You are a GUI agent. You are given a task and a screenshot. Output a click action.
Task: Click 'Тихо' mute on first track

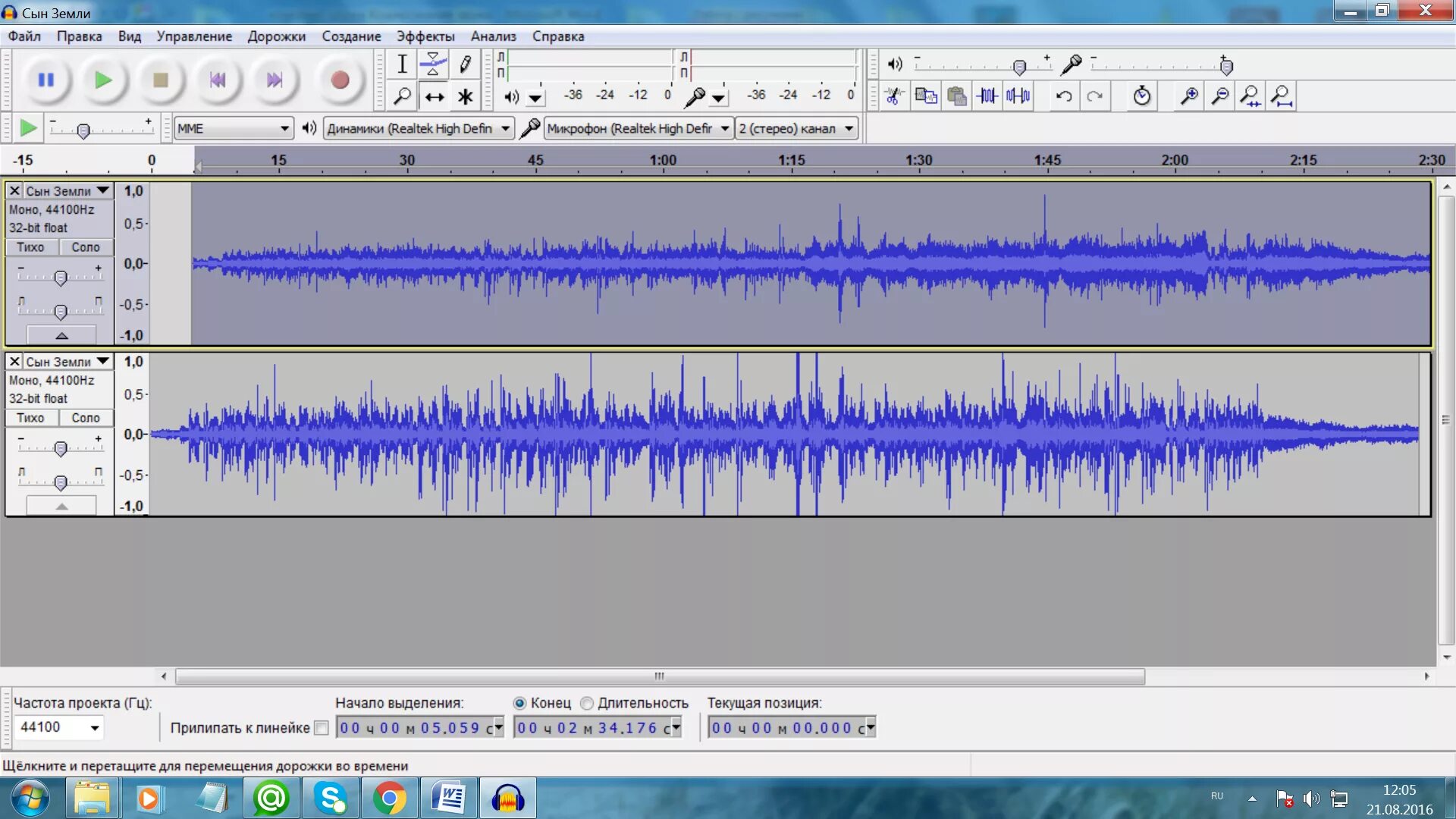[x=30, y=247]
